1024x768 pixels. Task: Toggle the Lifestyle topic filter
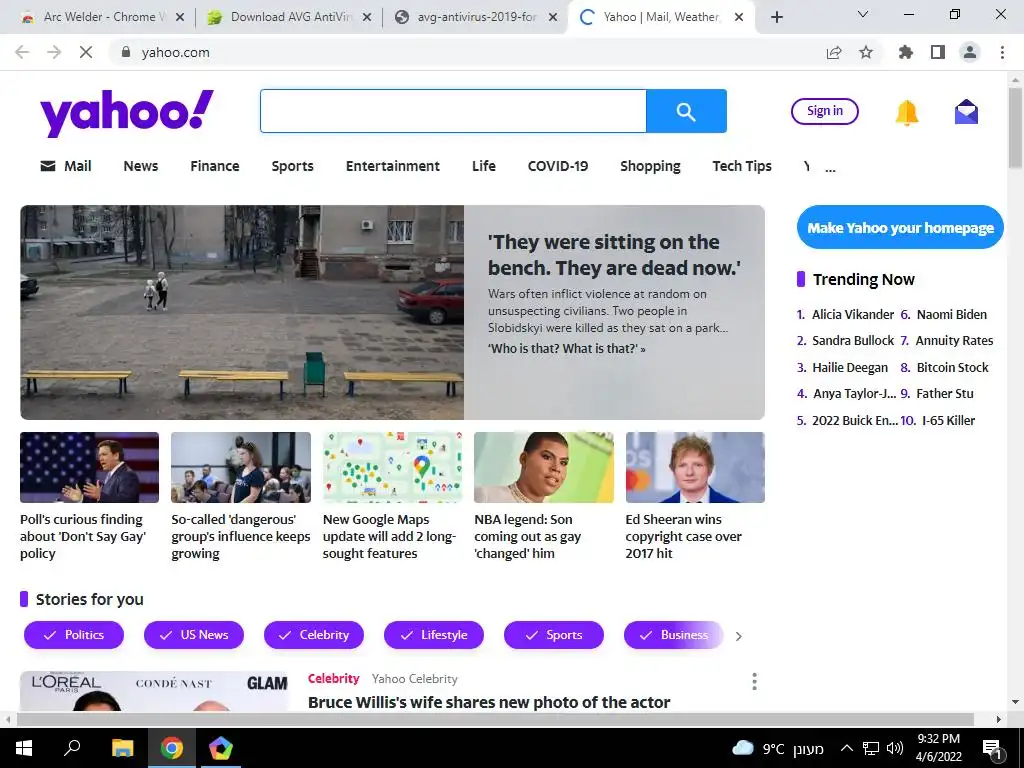(434, 635)
